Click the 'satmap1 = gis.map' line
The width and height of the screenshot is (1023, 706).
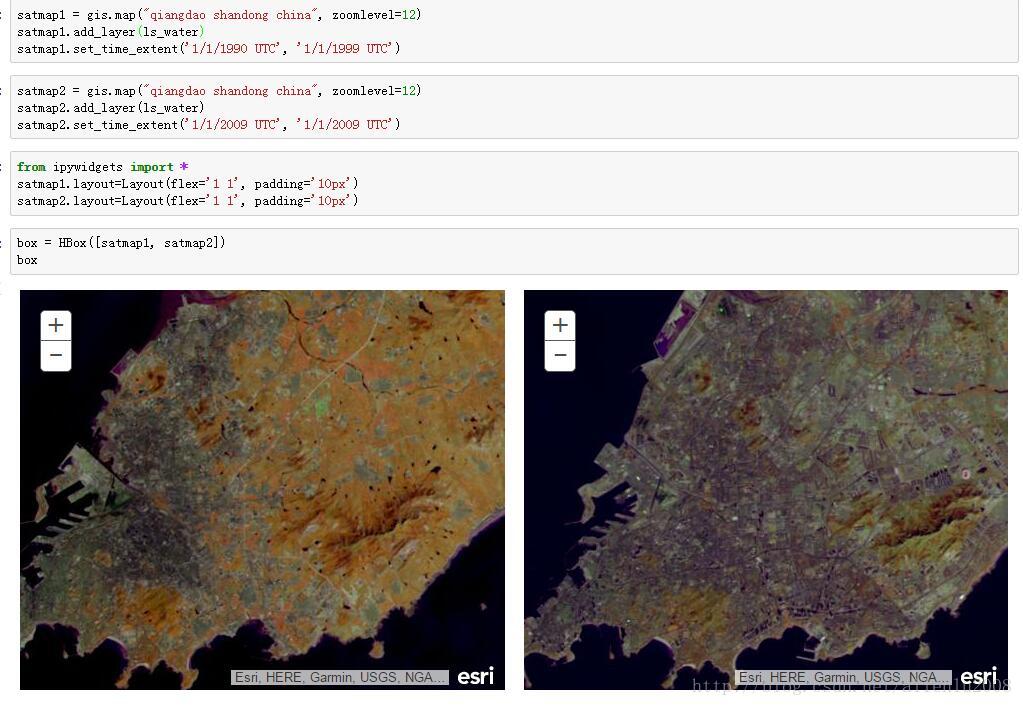[219, 14]
